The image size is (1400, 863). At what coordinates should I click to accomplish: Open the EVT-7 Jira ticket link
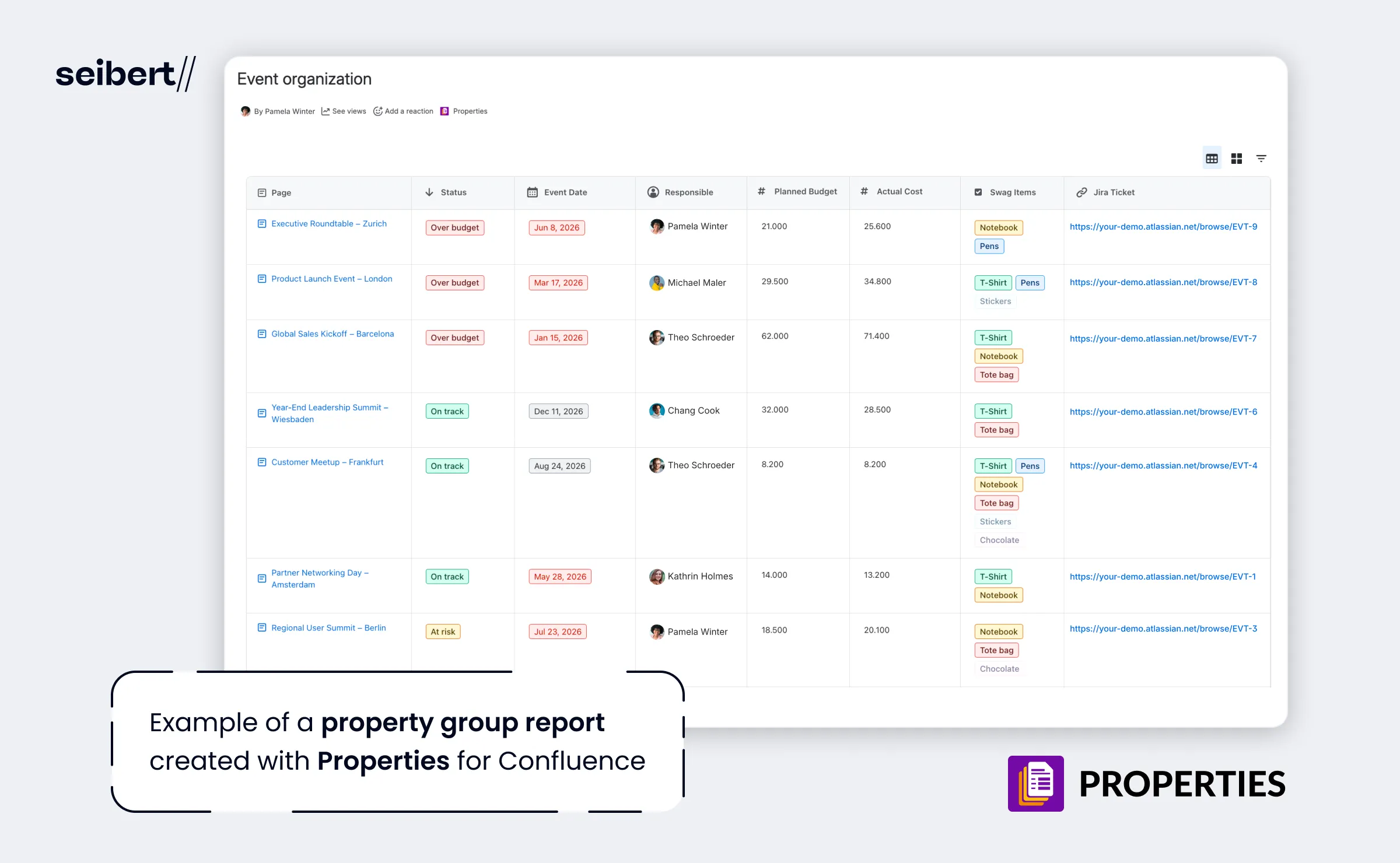1163,339
